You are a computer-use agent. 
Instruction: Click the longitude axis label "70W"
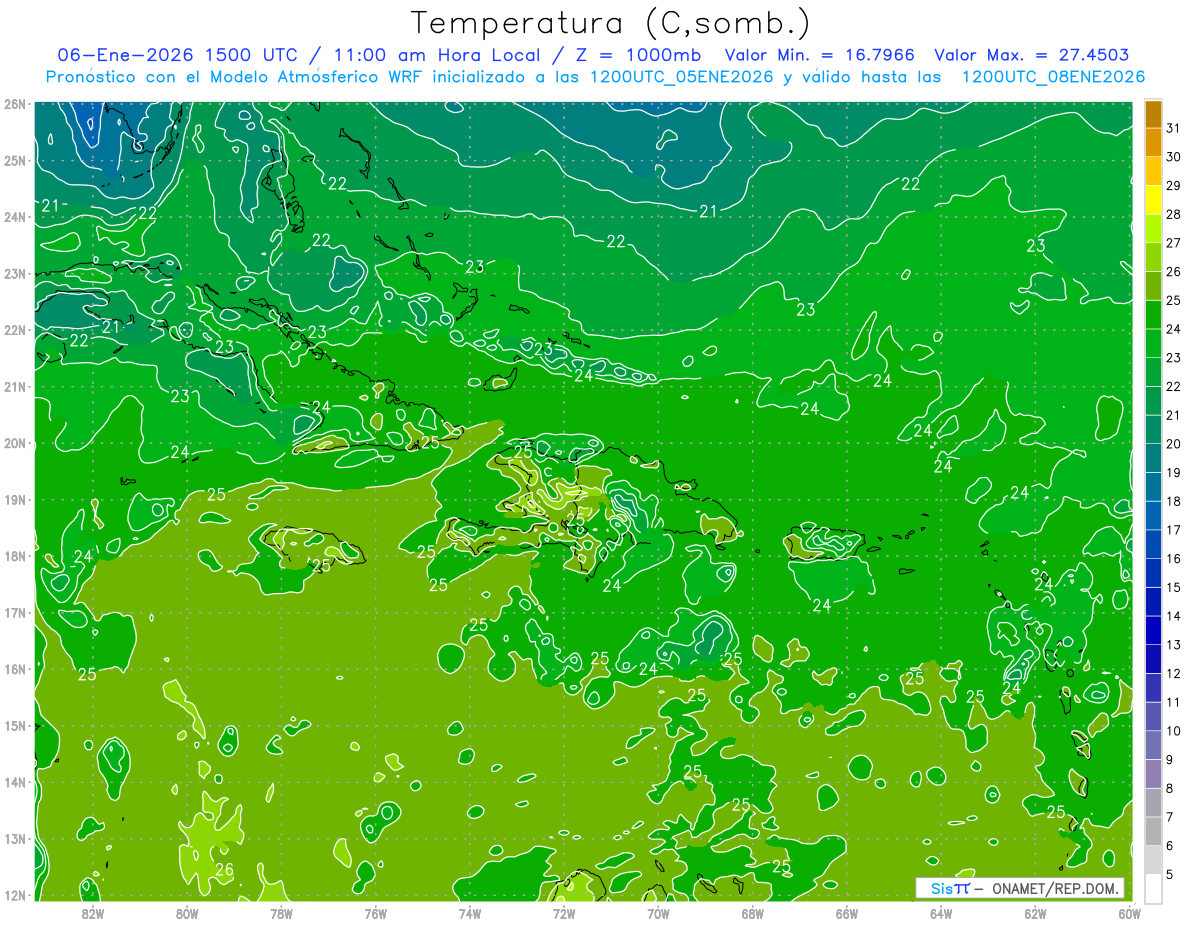click(658, 913)
